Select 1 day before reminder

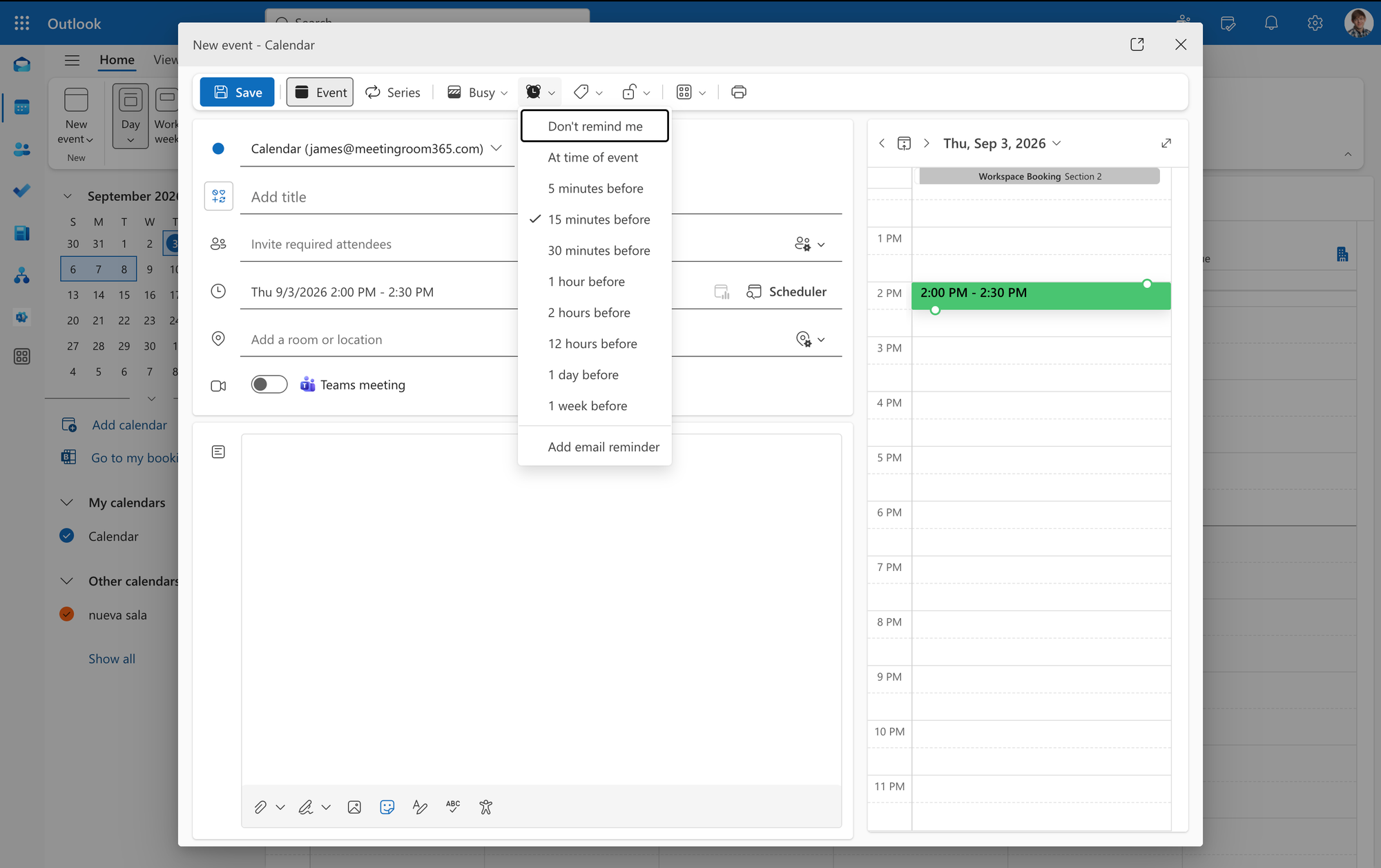point(595,375)
